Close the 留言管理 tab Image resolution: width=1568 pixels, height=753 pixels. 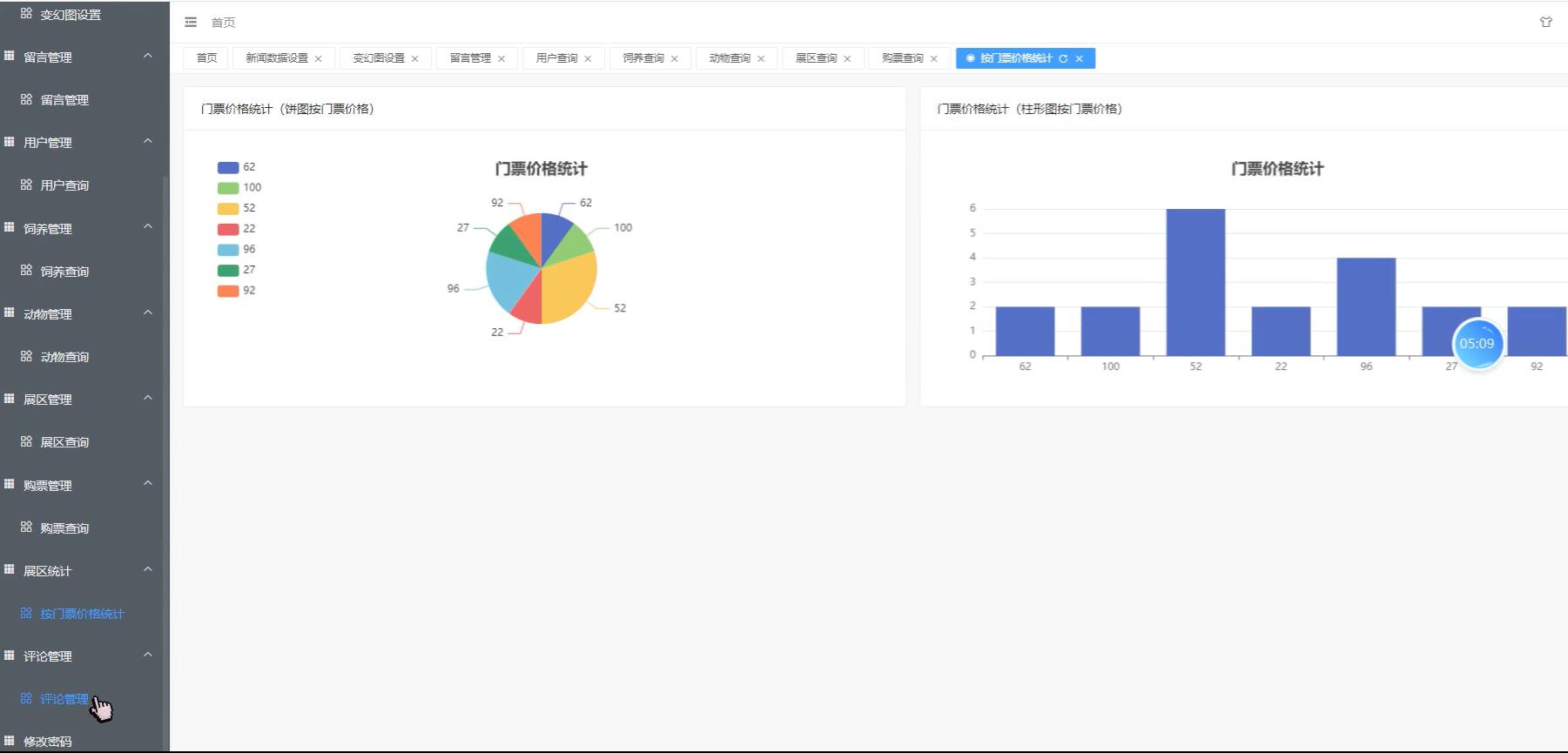click(x=501, y=58)
